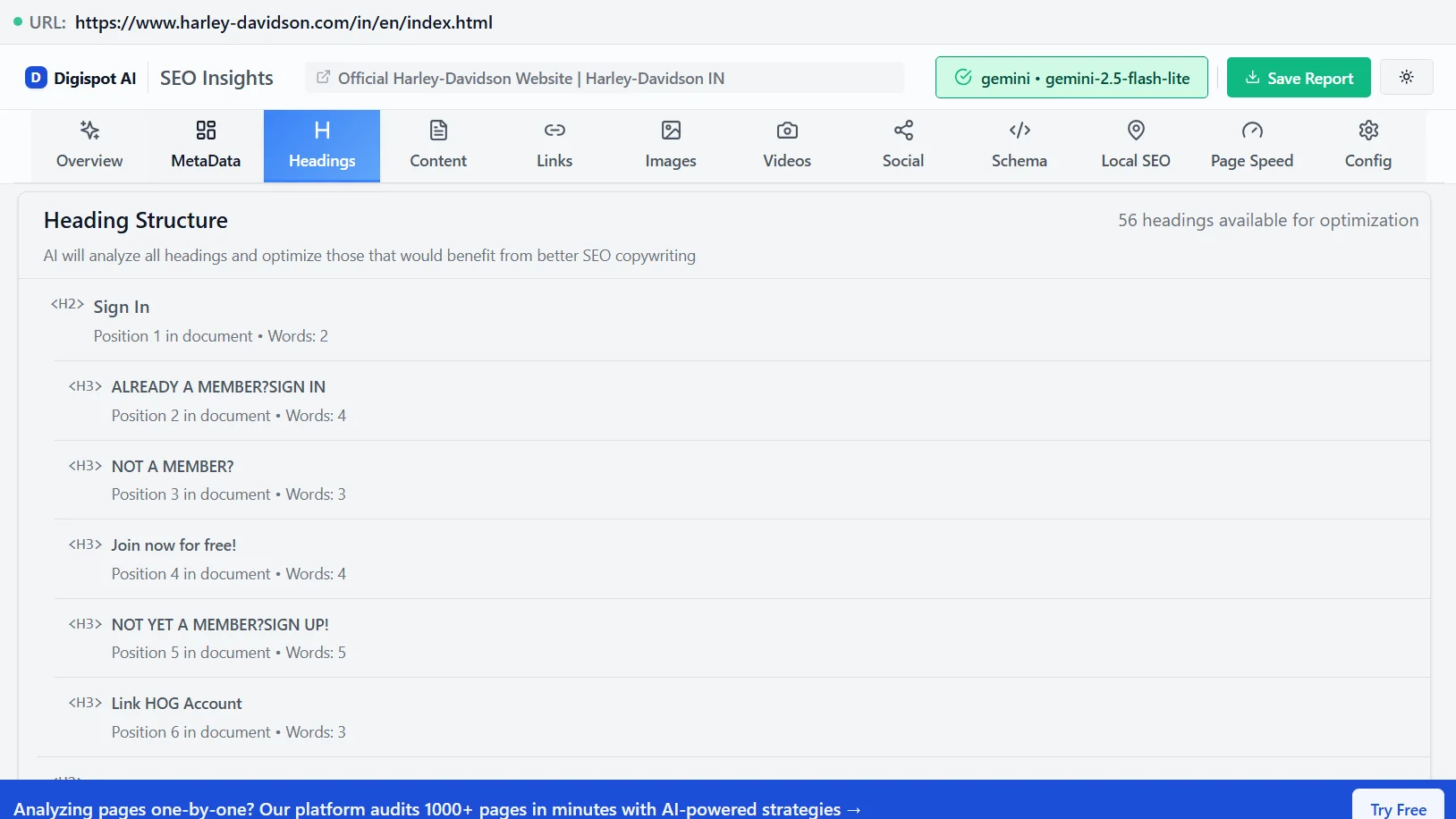Click the Content document icon

pyautogui.click(x=438, y=131)
